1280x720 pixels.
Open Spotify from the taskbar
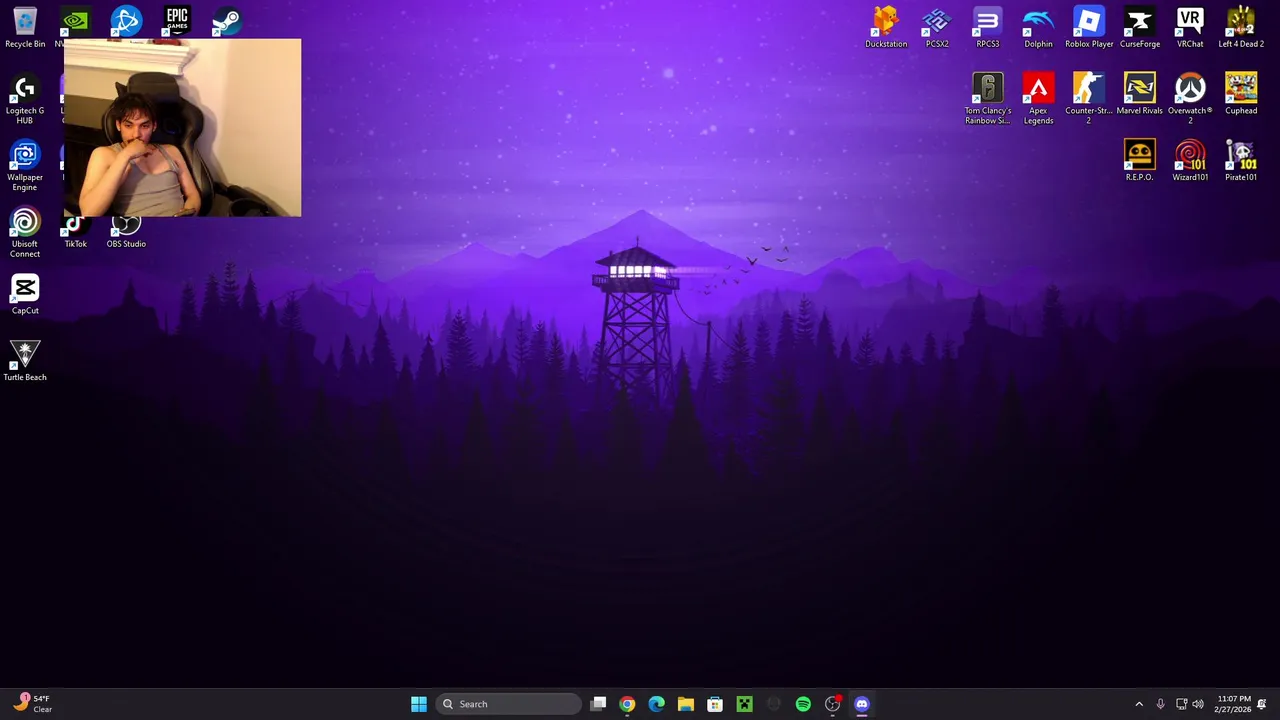(803, 704)
